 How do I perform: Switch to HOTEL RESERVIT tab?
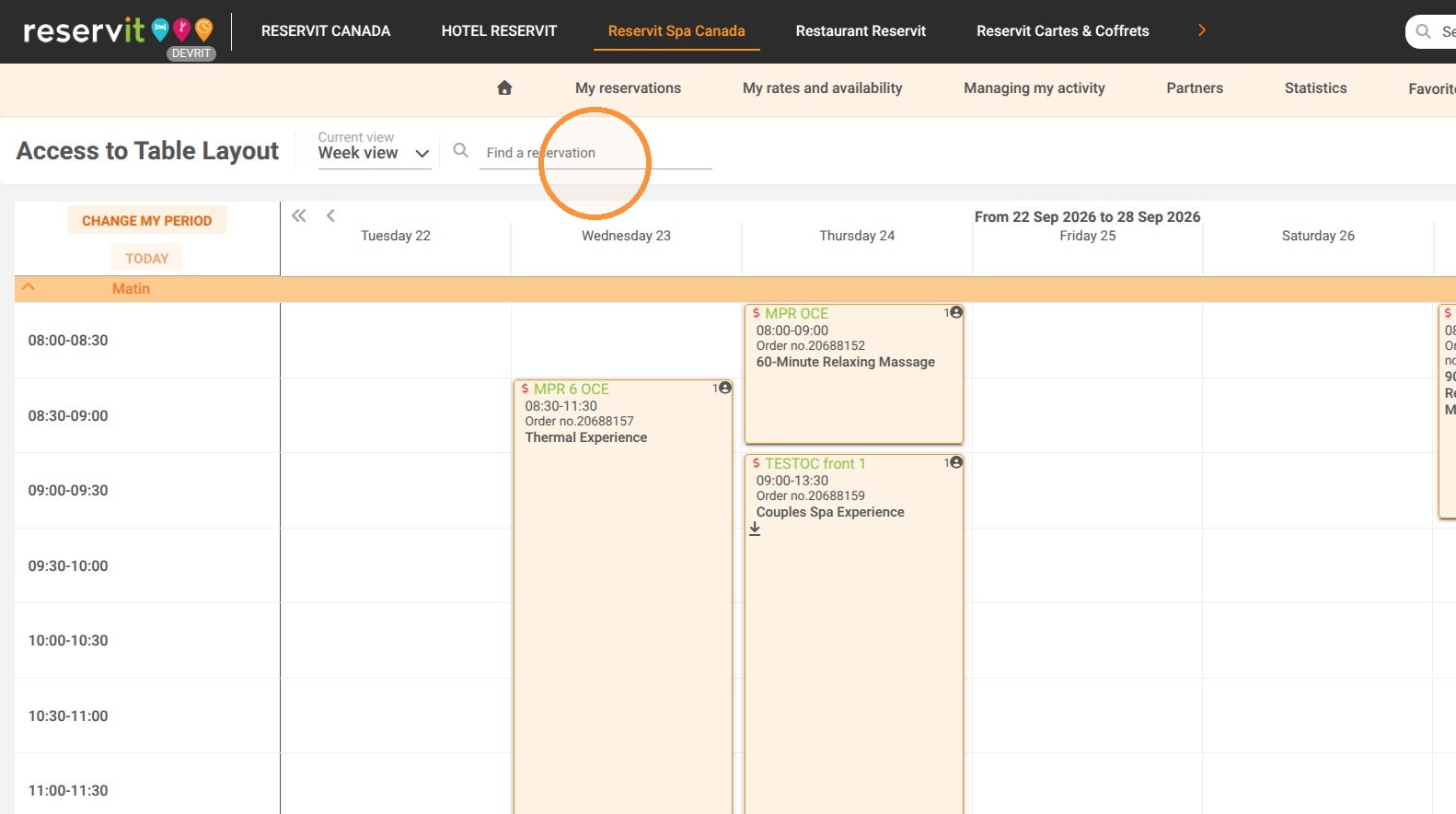tap(500, 31)
